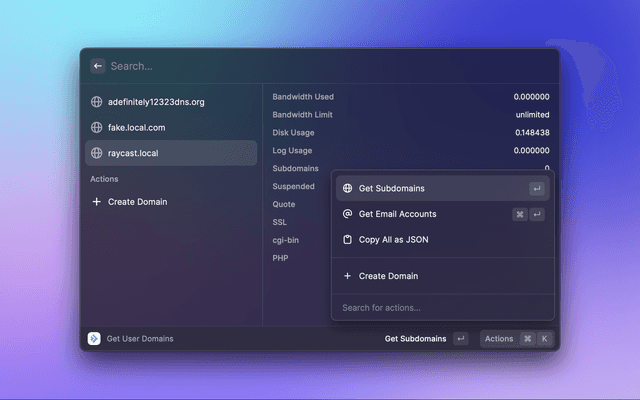This screenshot has height=400, width=640.
Task: Click the extension icon beside Get User Domains
Action: coord(94,339)
